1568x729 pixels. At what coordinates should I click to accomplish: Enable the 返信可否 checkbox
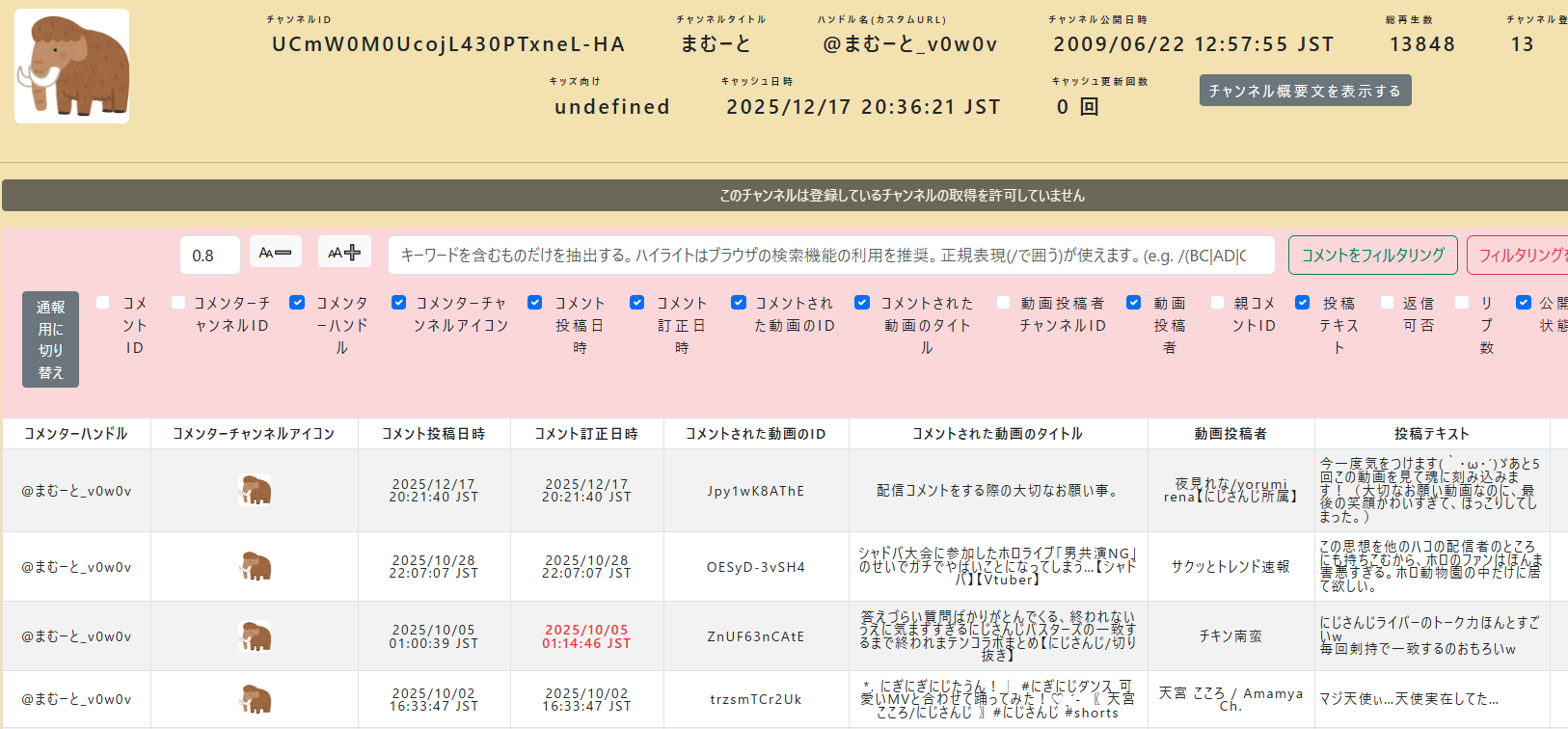click(x=1387, y=303)
